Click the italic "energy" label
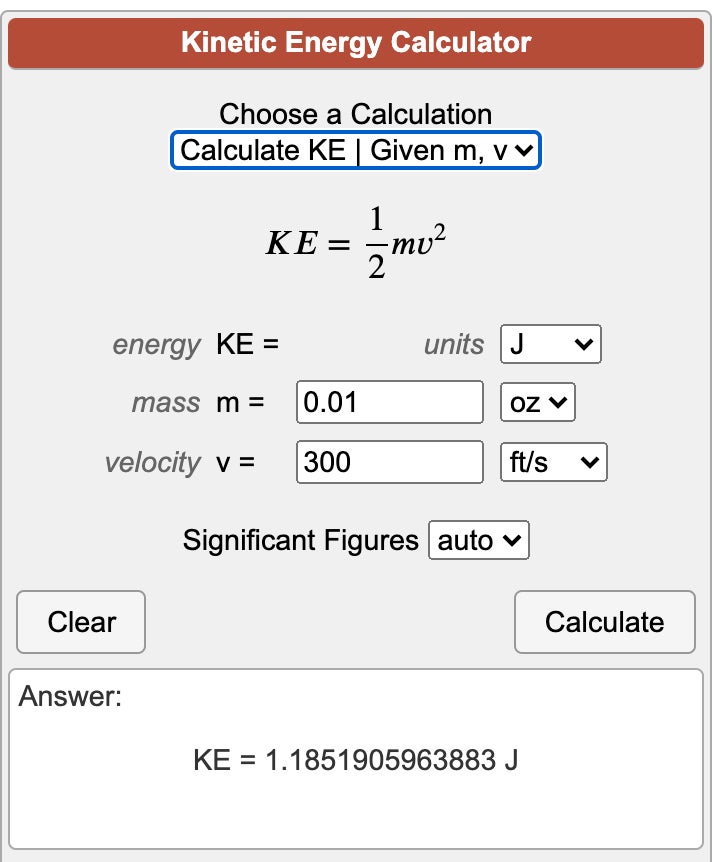The image size is (714, 862). tap(156, 346)
